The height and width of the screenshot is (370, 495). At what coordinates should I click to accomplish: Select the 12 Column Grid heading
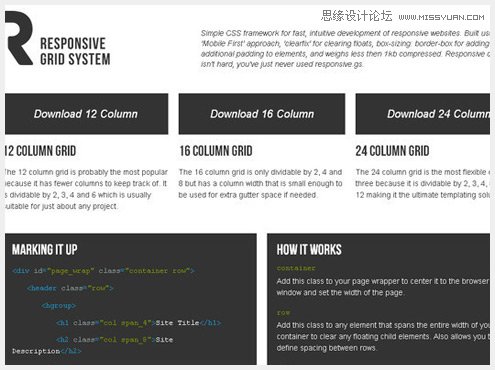(40, 151)
